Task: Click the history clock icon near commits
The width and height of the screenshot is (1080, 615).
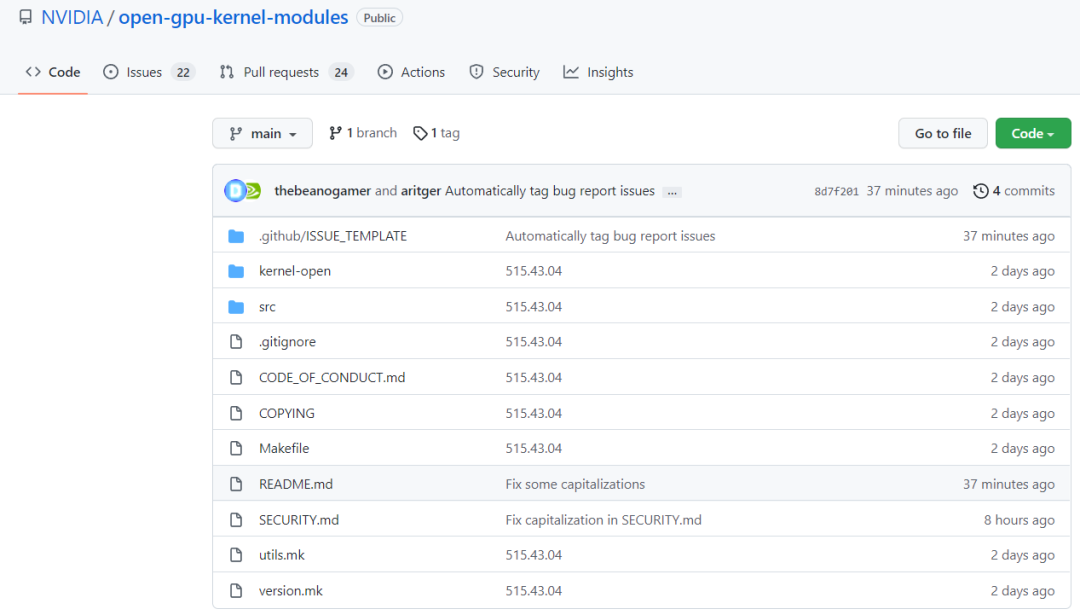Action: pos(981,191)
